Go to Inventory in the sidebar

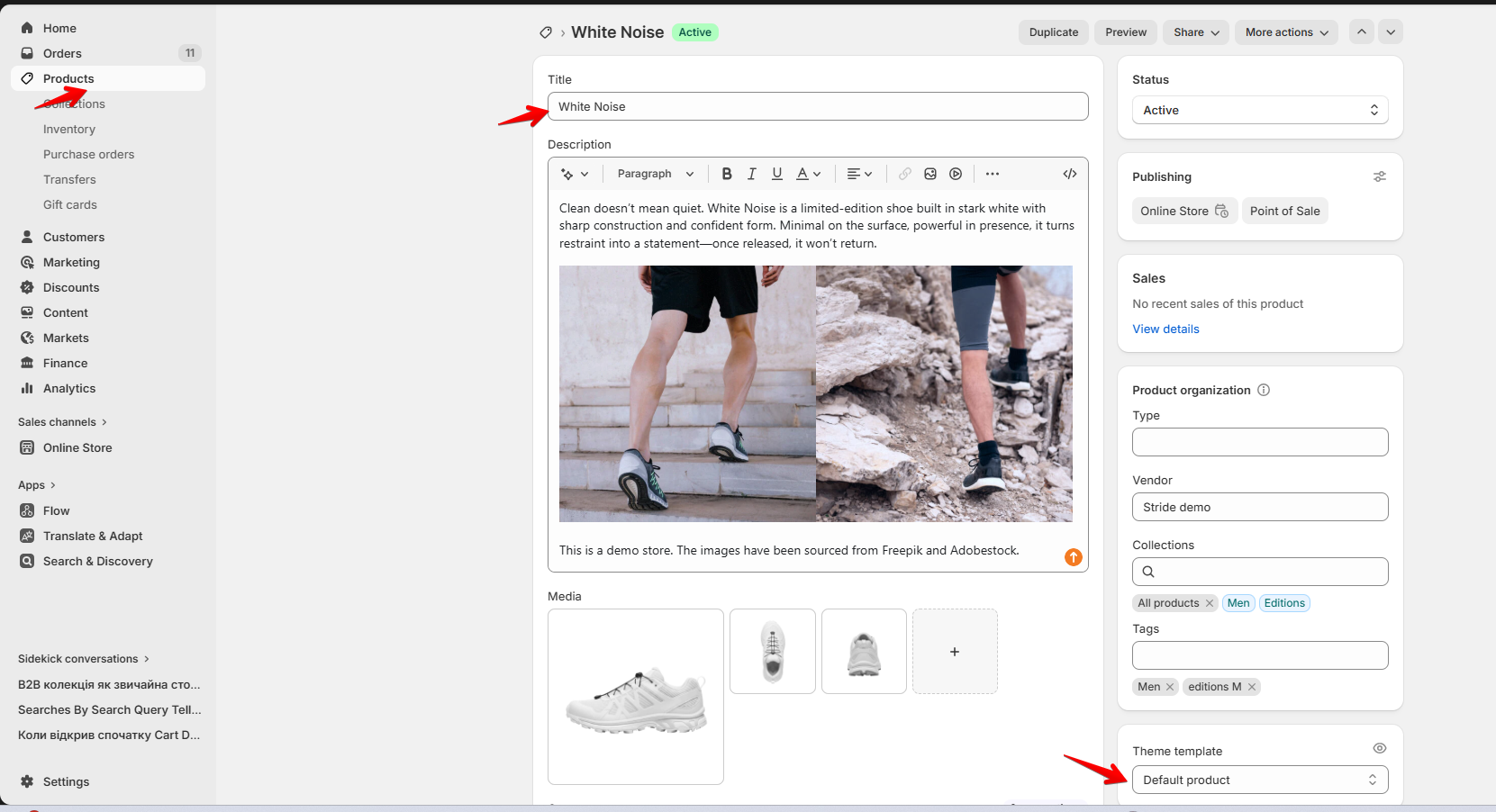[x=69, y=129]
